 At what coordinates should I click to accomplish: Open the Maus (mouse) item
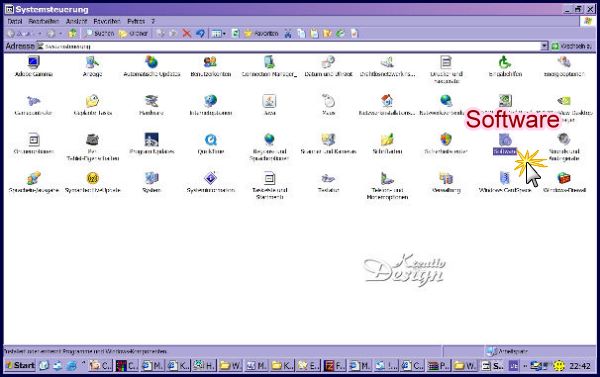point(328,105)
